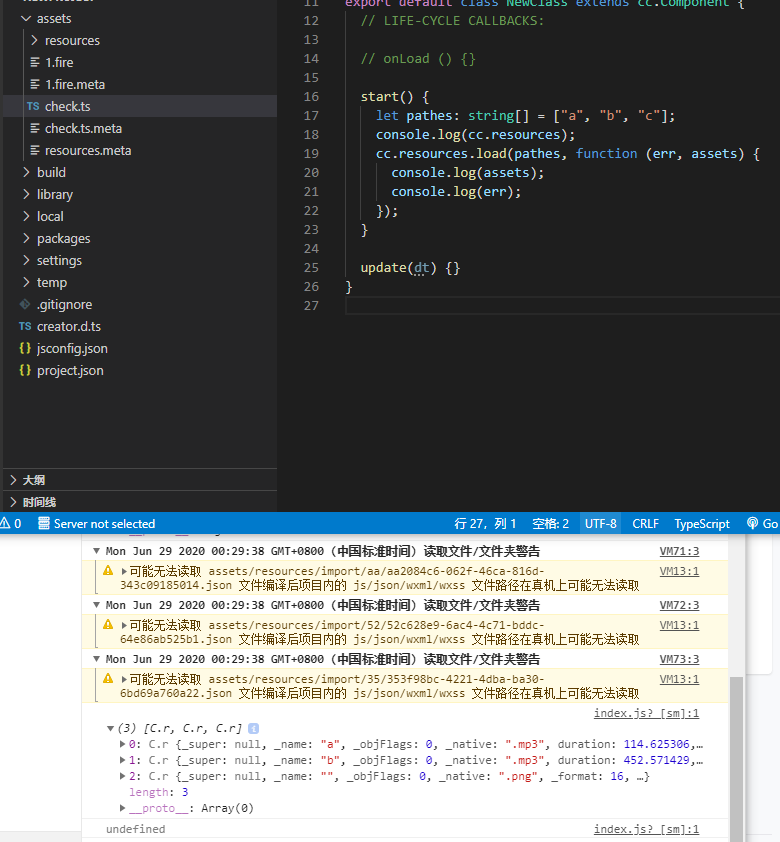This screenshot has height=842, width=780.
Task: Expand array element 1 named "b"
Action: coord(122,760)
